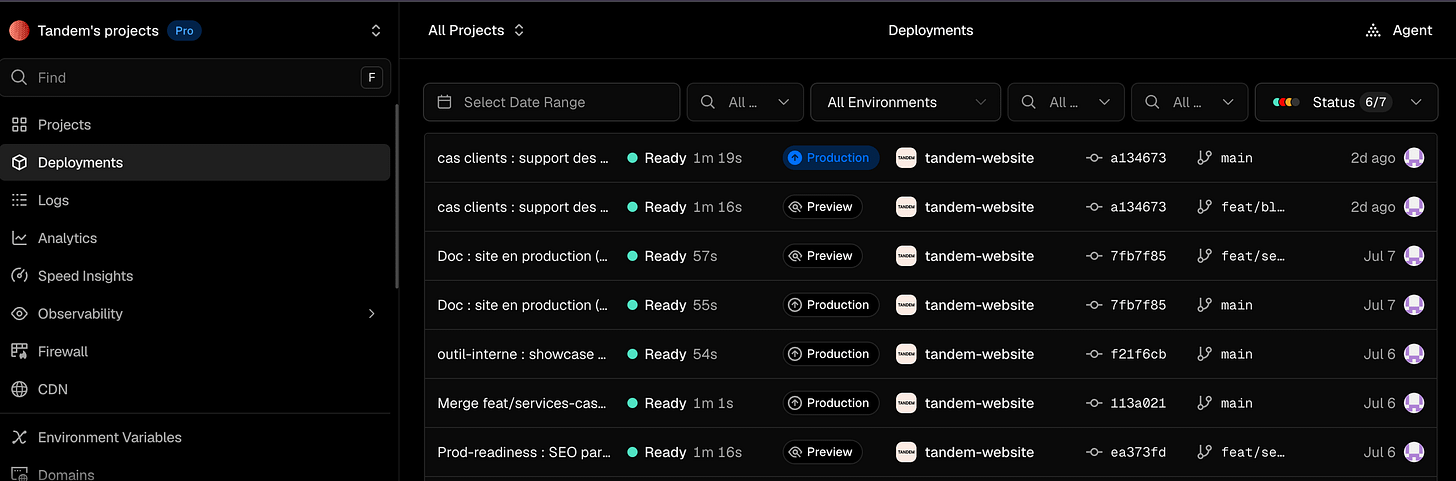Click the Projects grid icon
Screen dimensions: 1456x481
[x=19, y=125]
